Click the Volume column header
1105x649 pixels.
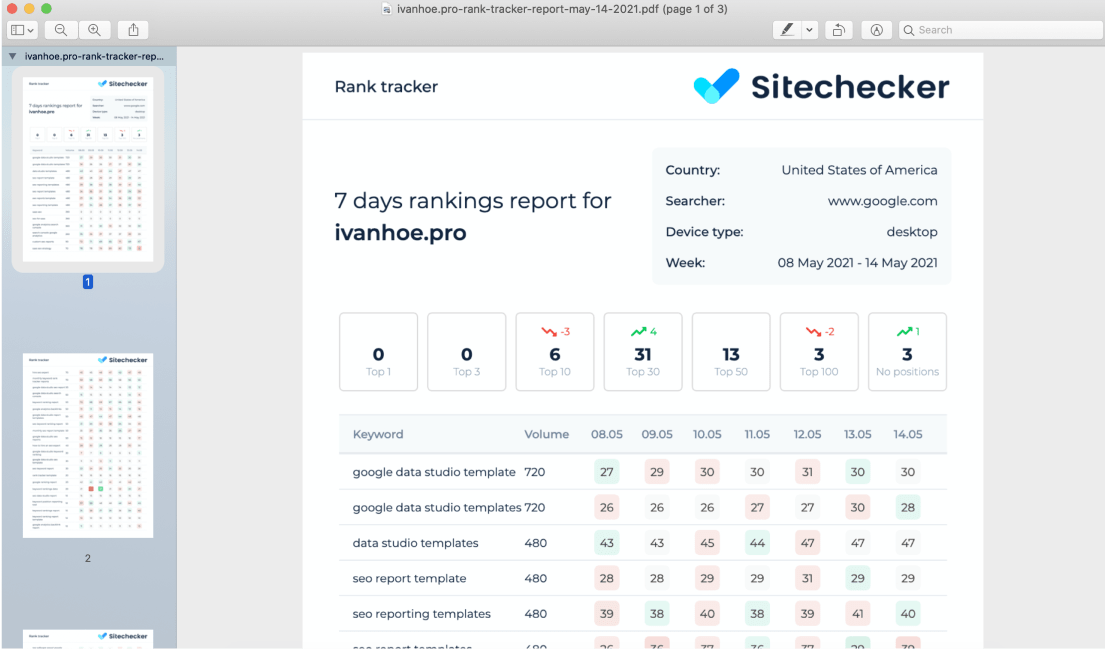click(546, 434)
